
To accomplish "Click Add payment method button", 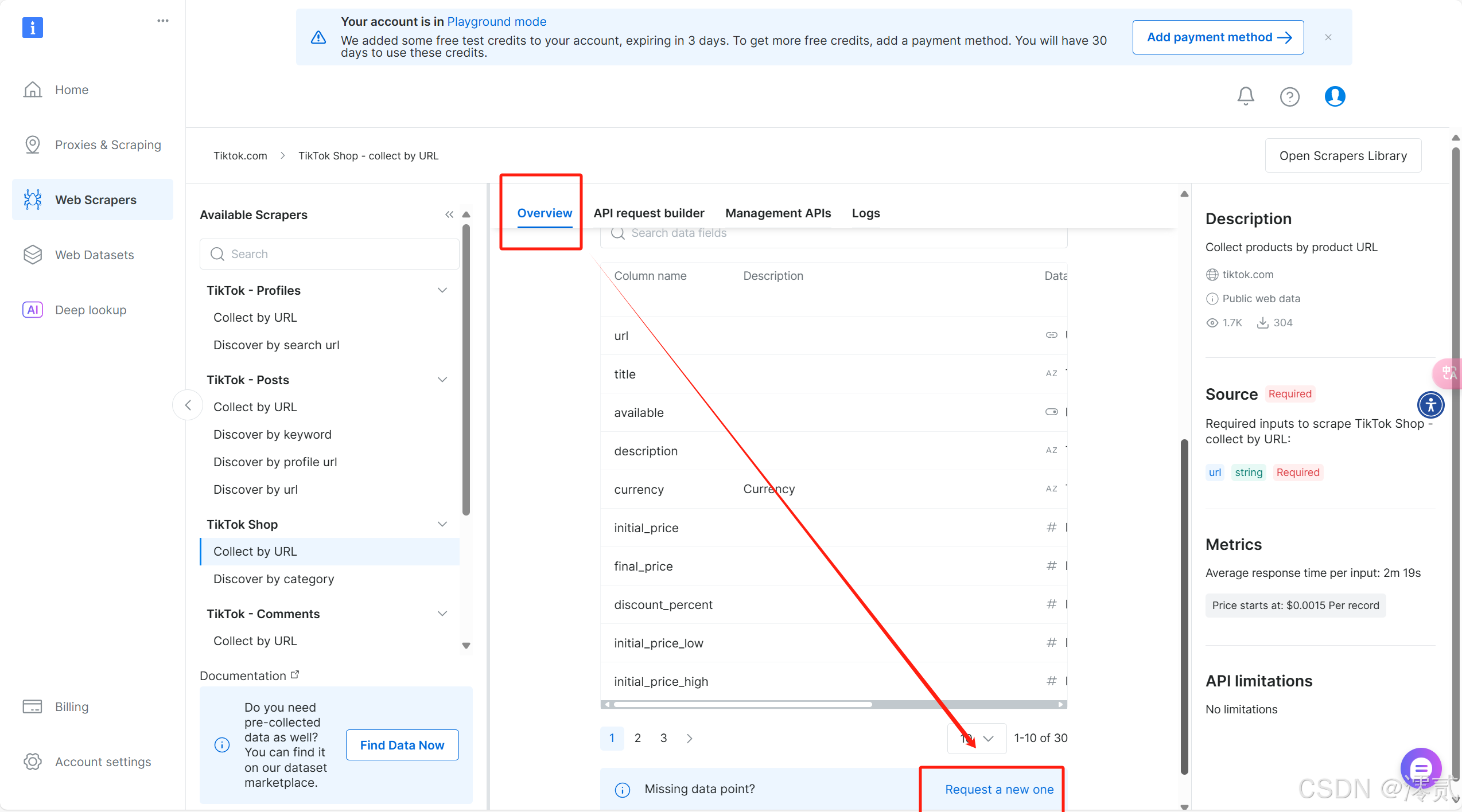I will pos(1218,37).
